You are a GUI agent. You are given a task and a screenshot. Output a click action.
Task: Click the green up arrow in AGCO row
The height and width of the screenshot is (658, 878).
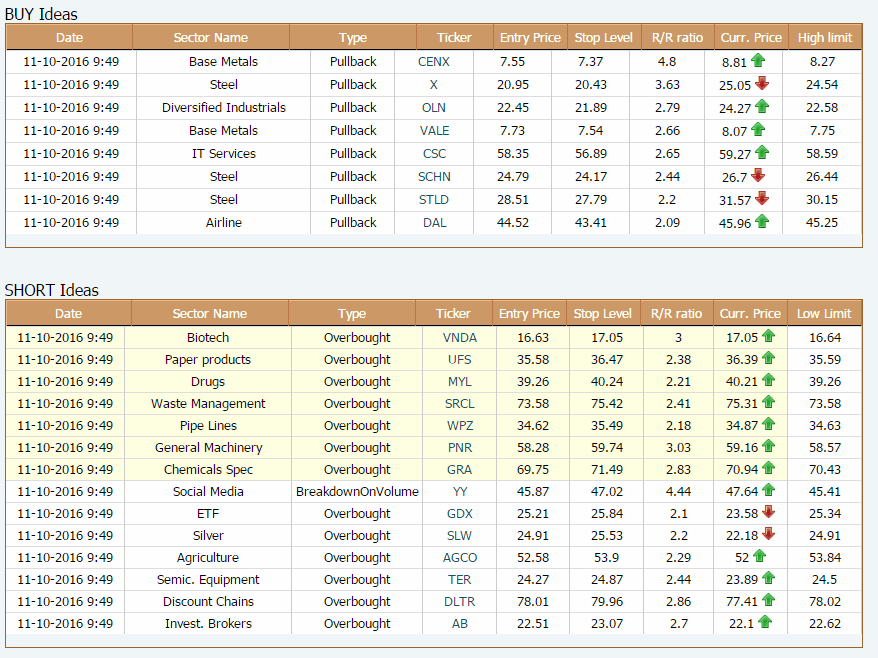759,556
